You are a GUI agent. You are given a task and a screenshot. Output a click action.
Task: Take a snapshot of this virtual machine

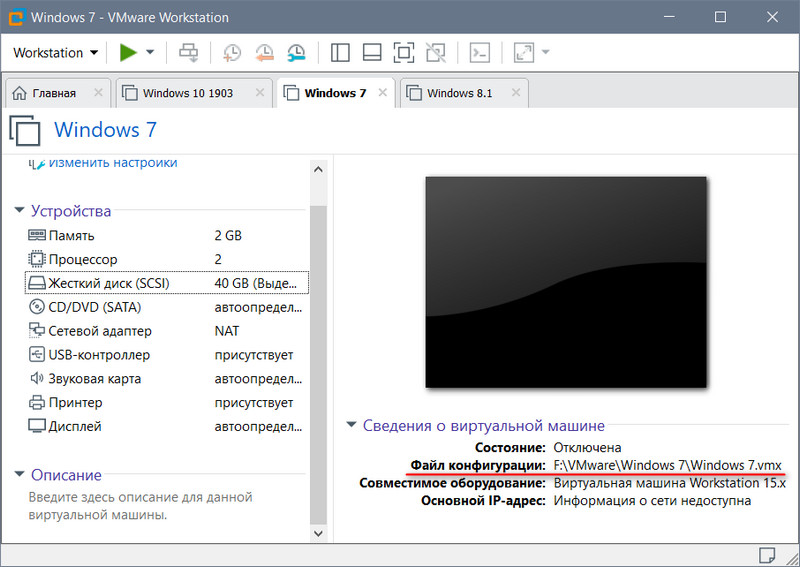(232, 53)
